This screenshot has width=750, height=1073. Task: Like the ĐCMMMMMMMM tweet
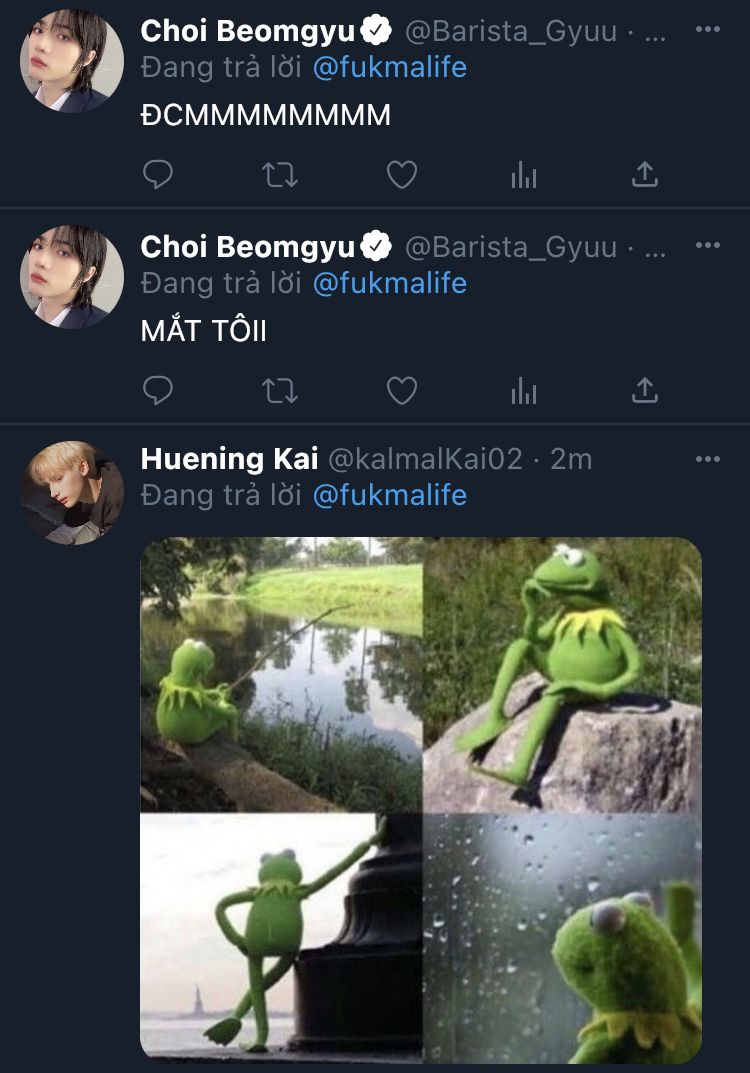point(402,175)
